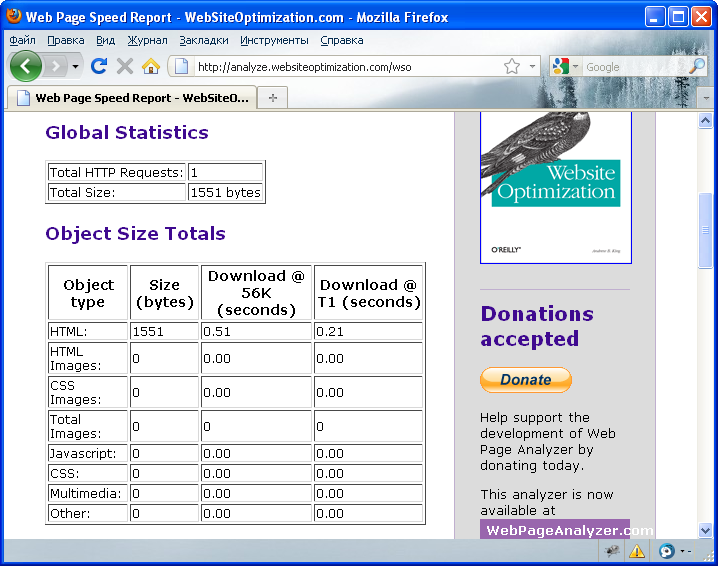Click the warning triangle status bar icon
The width and height of the screenshot is (718, 566).
point(636,551)
